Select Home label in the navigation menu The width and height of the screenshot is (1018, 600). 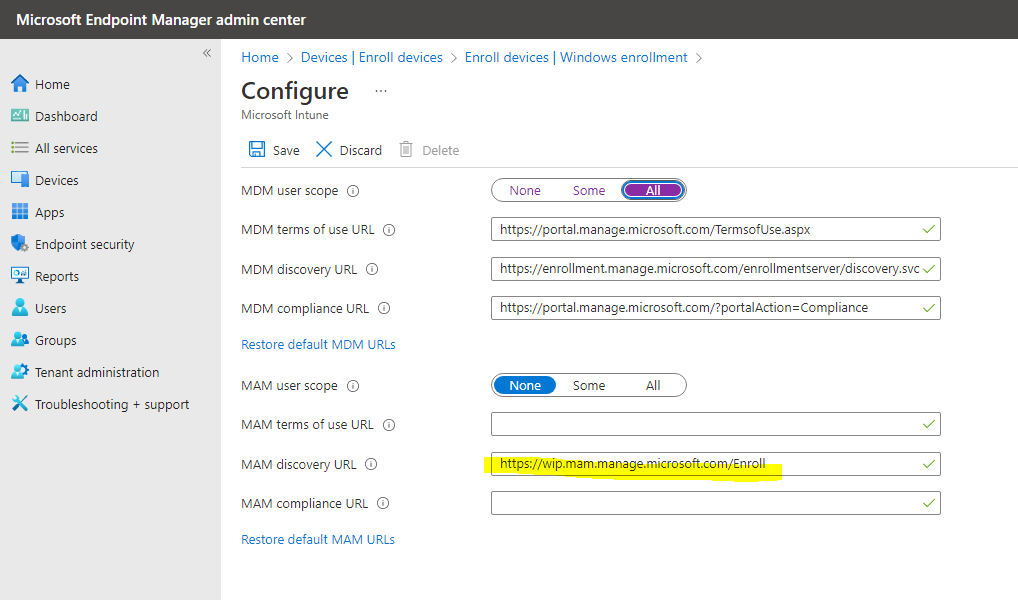(52, 84)
